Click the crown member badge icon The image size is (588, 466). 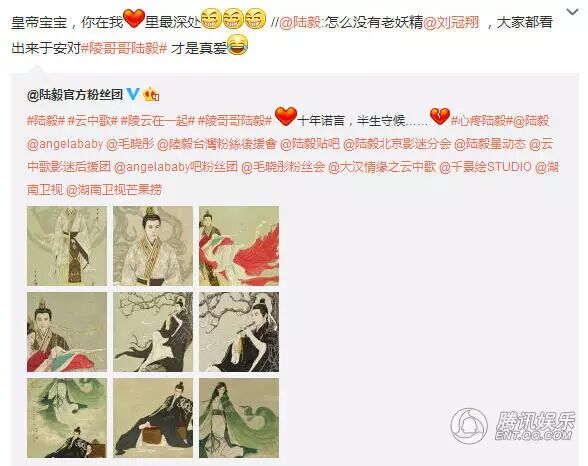pos(151,94)
